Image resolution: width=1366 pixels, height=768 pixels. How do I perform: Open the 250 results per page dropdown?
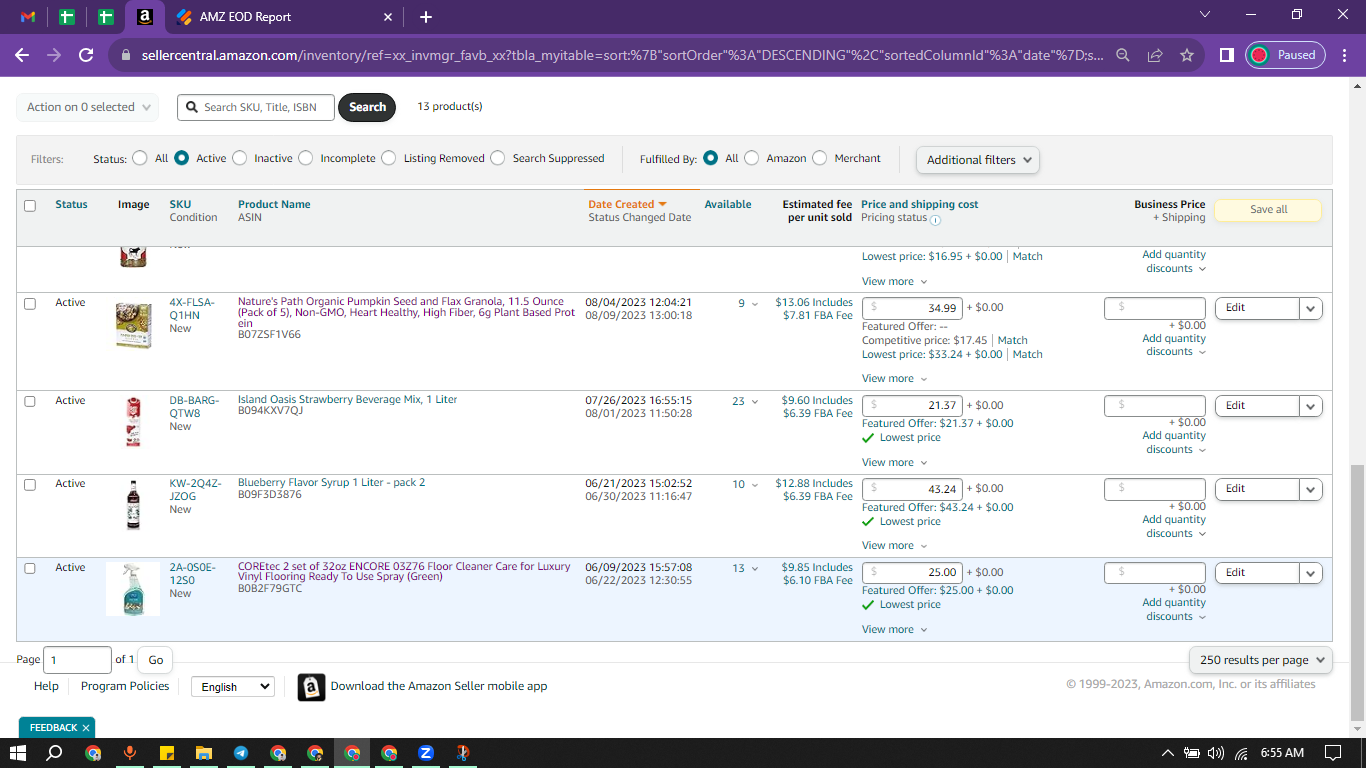(x=1260, y=660)
